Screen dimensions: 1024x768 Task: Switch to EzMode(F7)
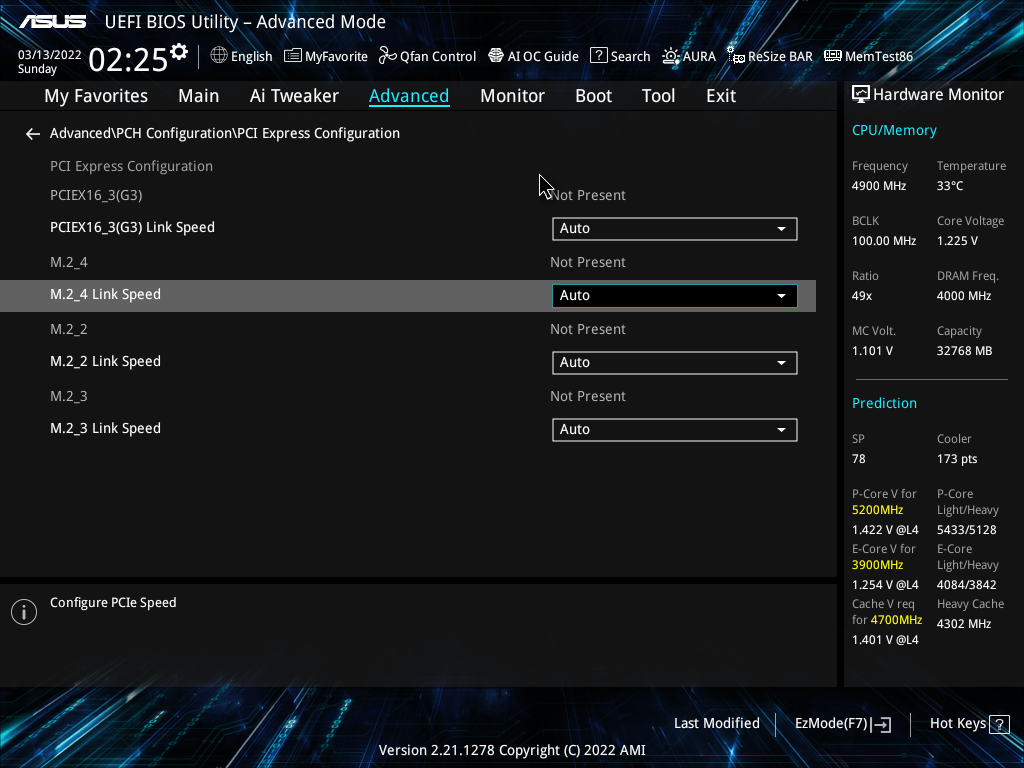click(842, 724)
